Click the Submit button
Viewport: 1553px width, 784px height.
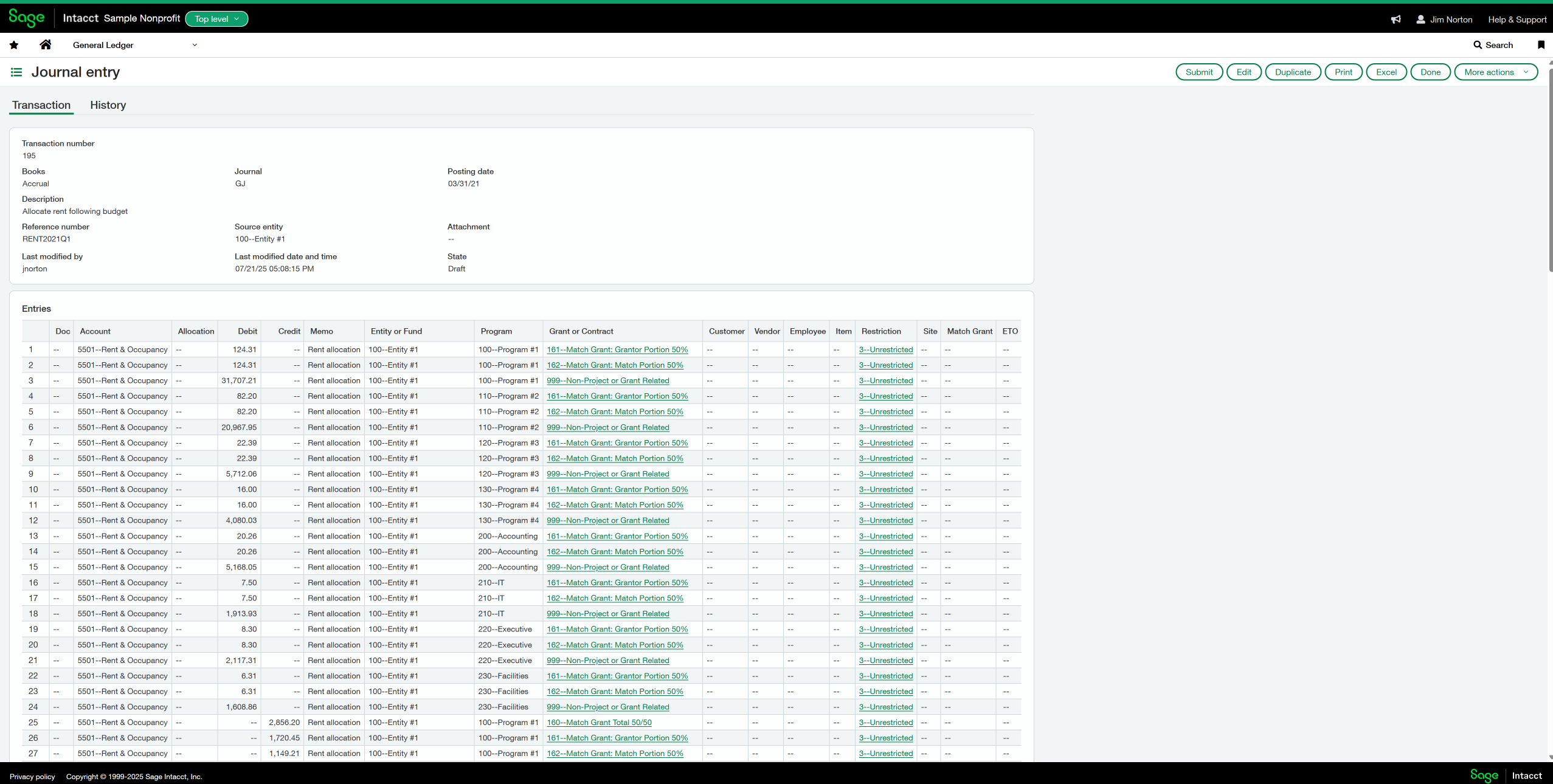pos(1198,72)
